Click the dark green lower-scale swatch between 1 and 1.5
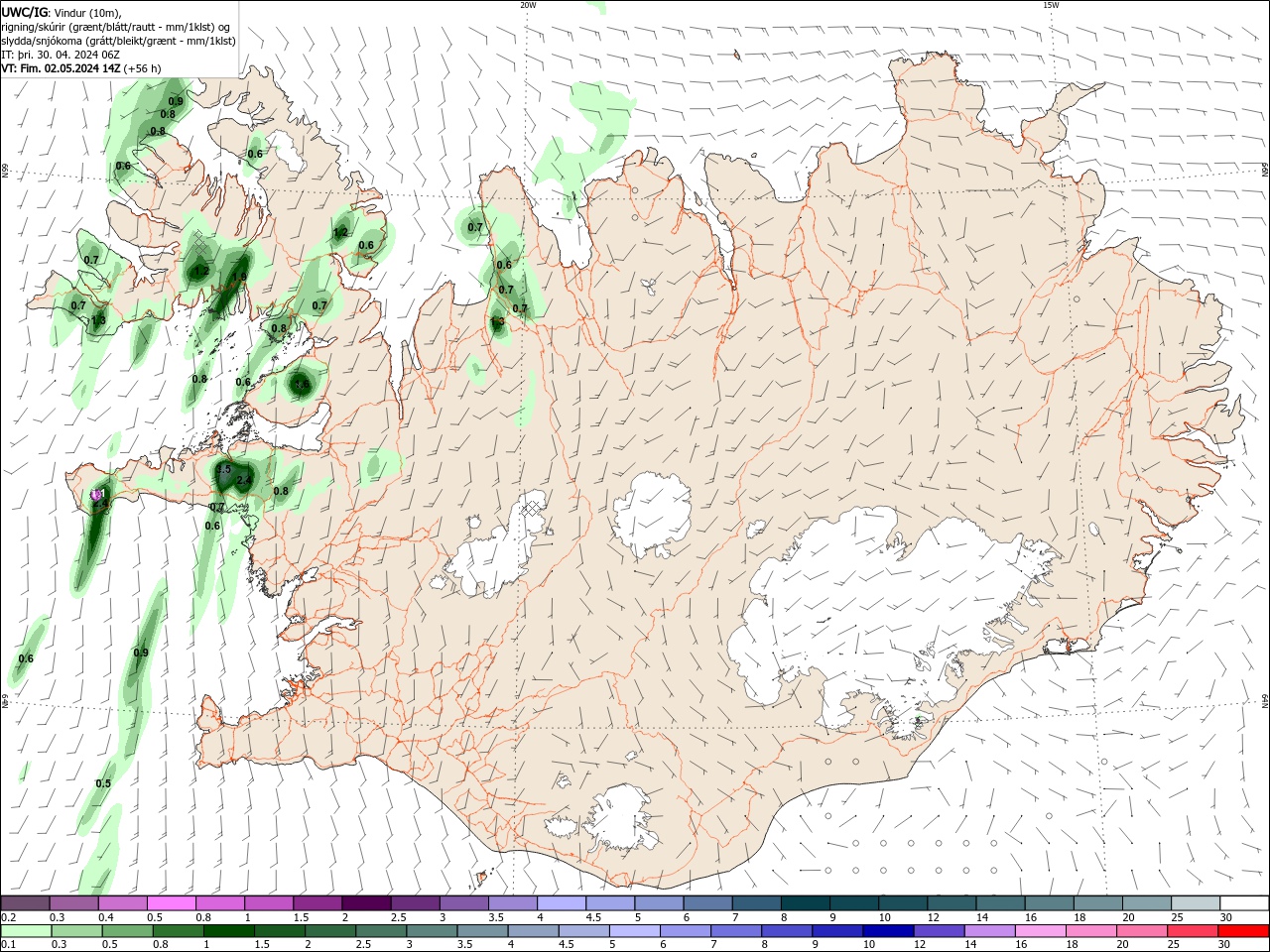 229,931
